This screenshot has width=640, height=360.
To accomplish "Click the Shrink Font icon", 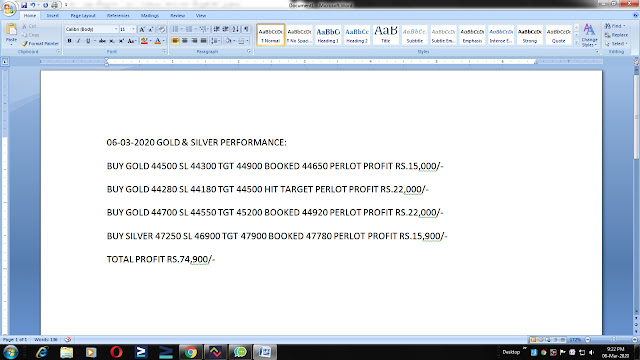I will tap(151, 29).
